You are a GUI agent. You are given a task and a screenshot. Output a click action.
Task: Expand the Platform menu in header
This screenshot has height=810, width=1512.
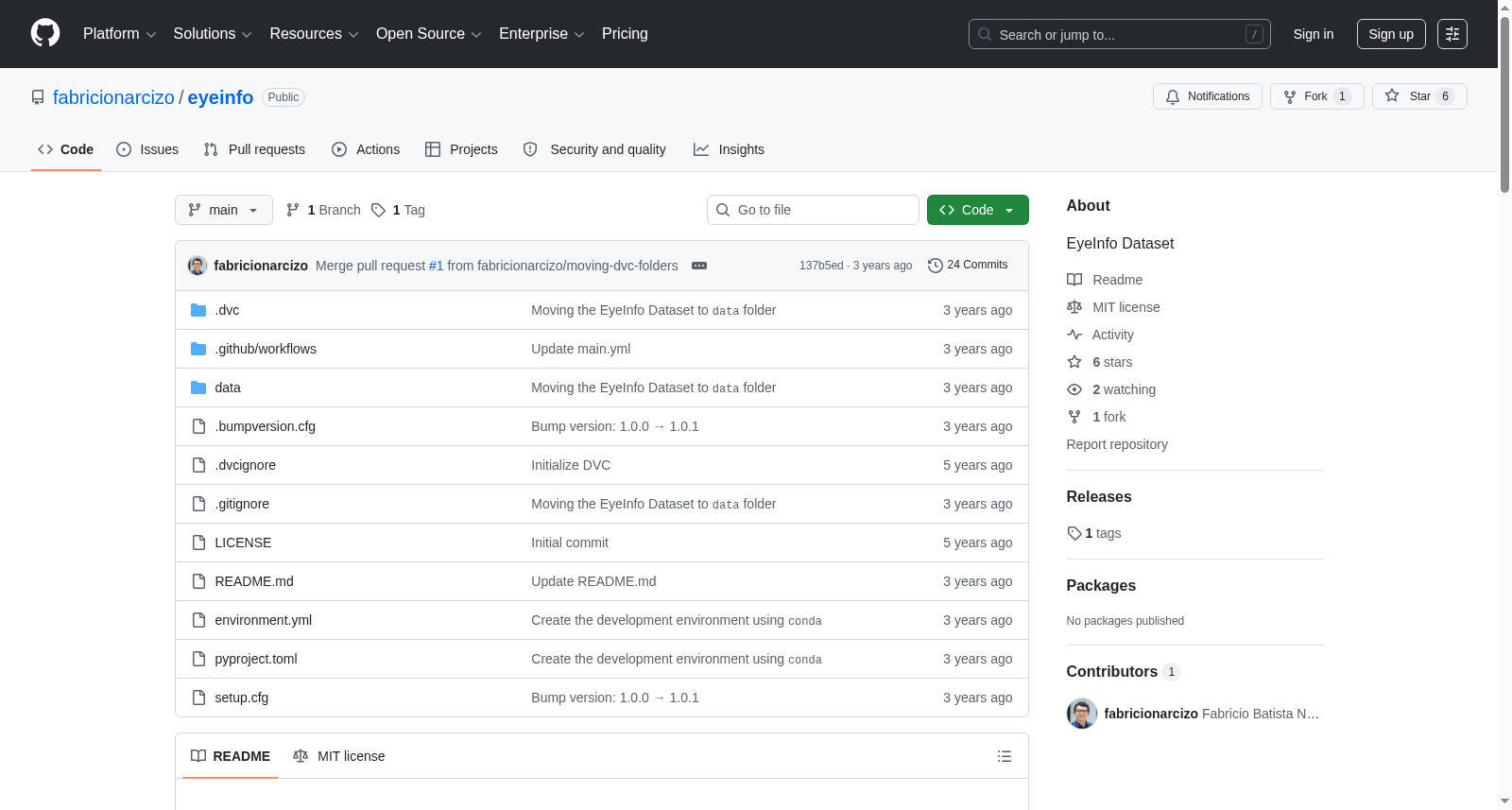tap(119, 34)
